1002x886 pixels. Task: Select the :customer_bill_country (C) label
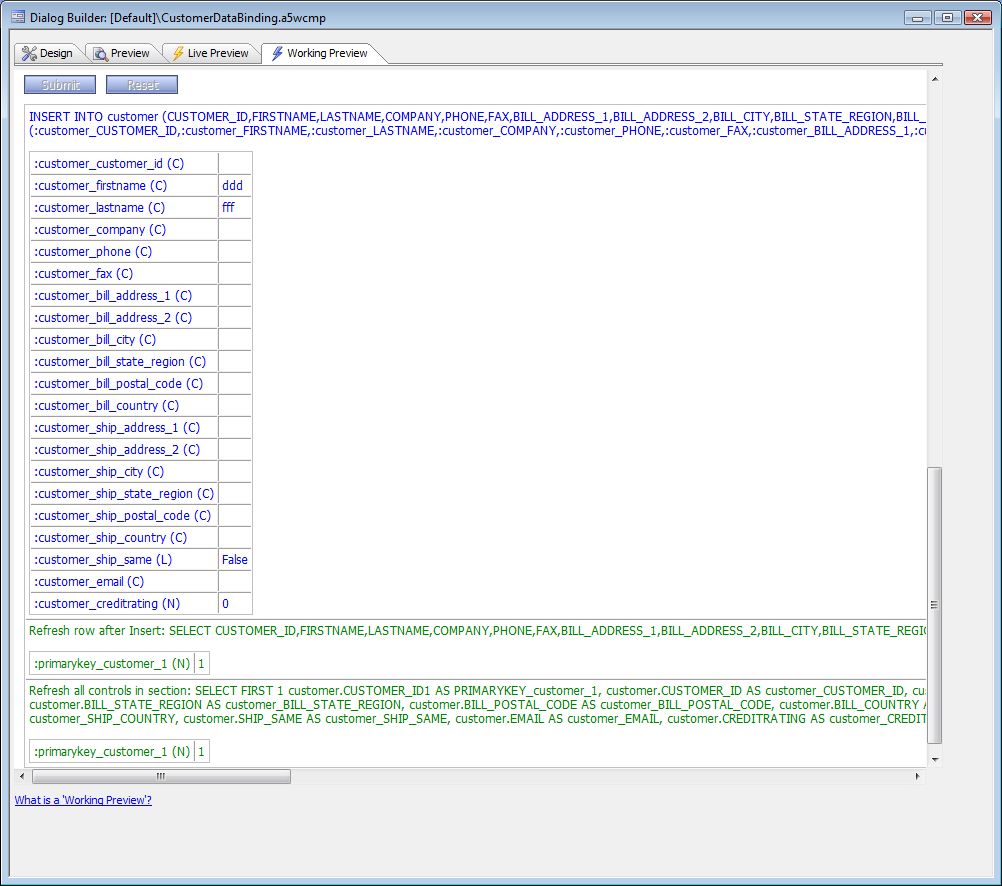coord(107,405)
